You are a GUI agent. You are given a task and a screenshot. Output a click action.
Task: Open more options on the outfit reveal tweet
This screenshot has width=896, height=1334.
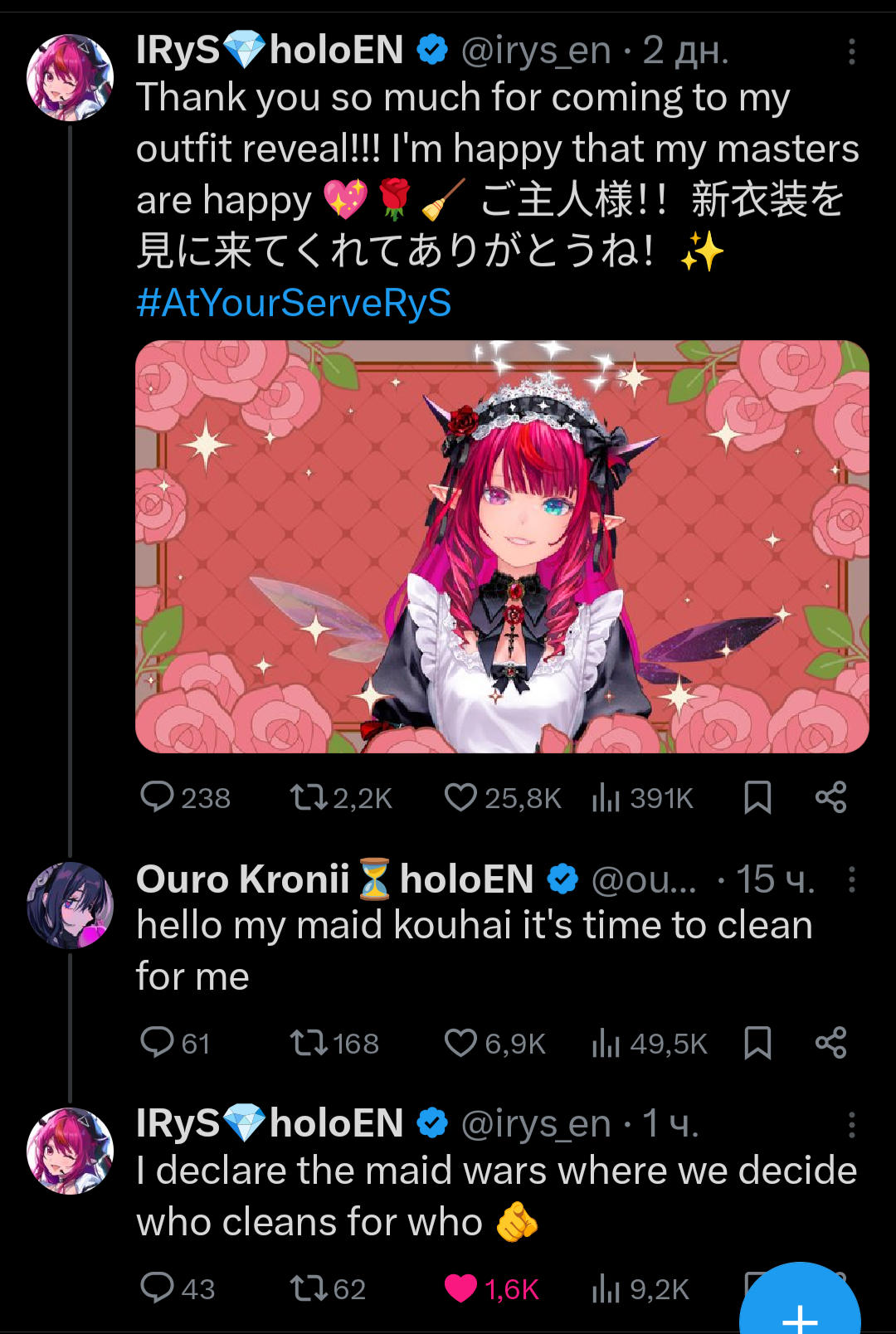[x=851, y=51]
